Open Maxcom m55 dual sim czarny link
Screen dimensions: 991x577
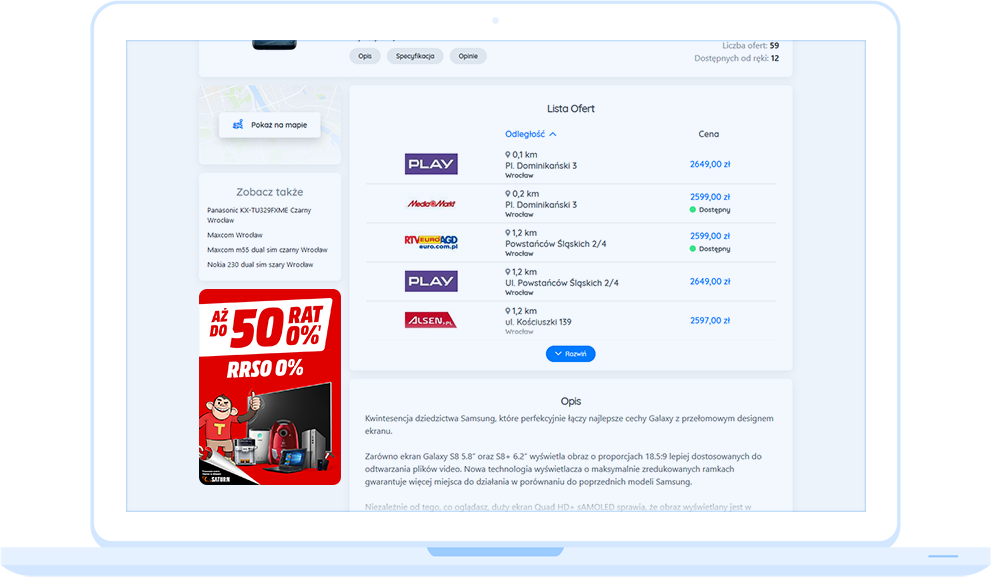coord(267,250)
